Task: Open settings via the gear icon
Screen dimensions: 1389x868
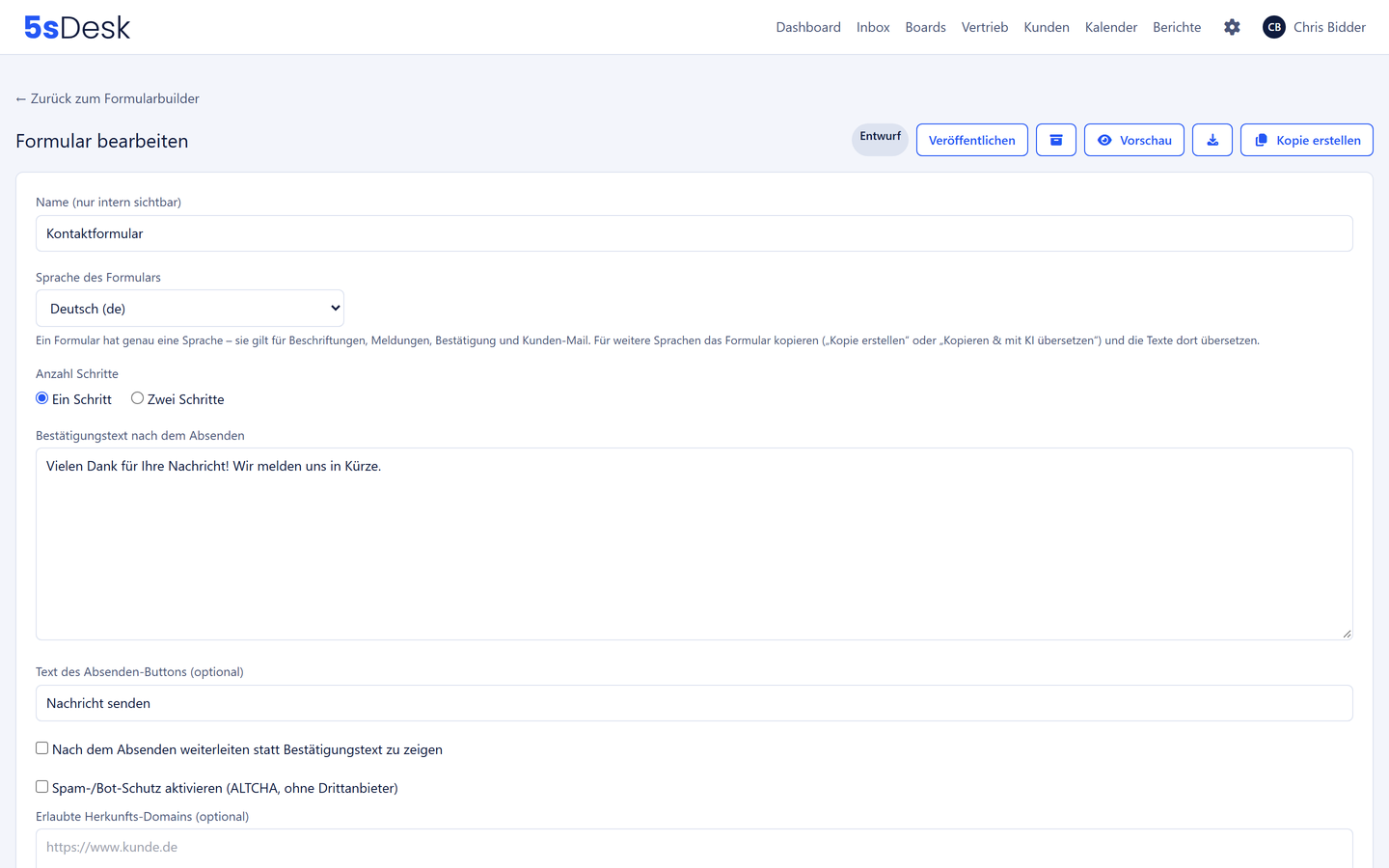Action: point(1232,27)
